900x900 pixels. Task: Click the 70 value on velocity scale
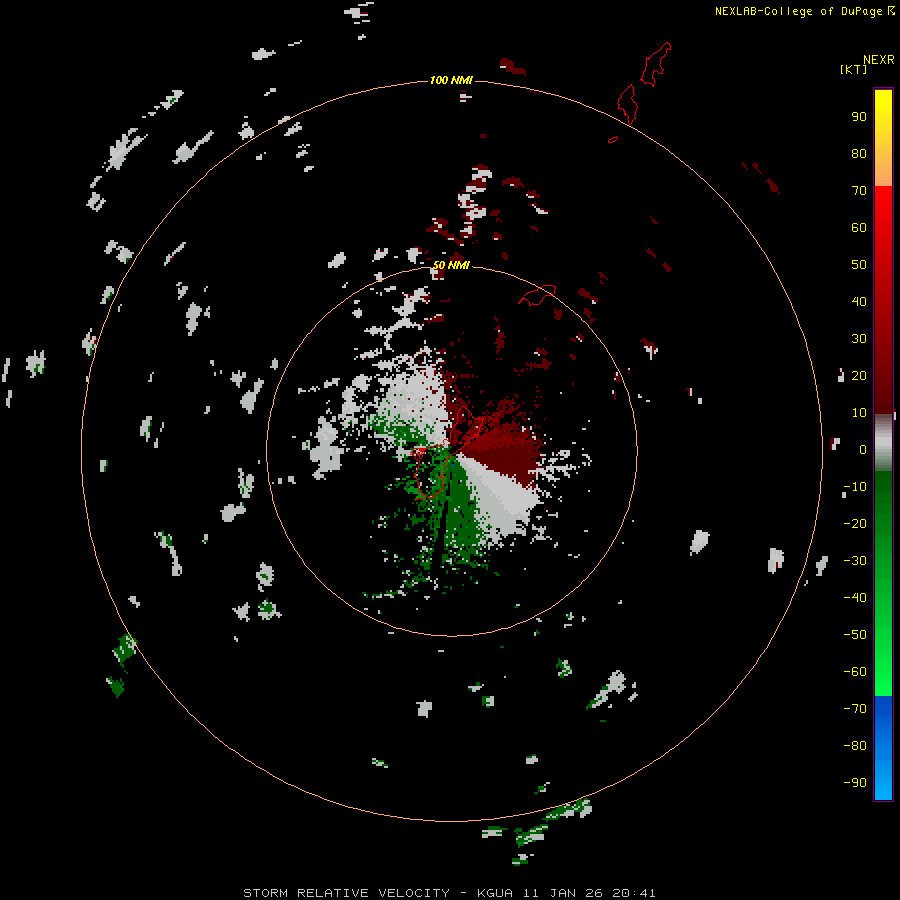tap(859, 191)
